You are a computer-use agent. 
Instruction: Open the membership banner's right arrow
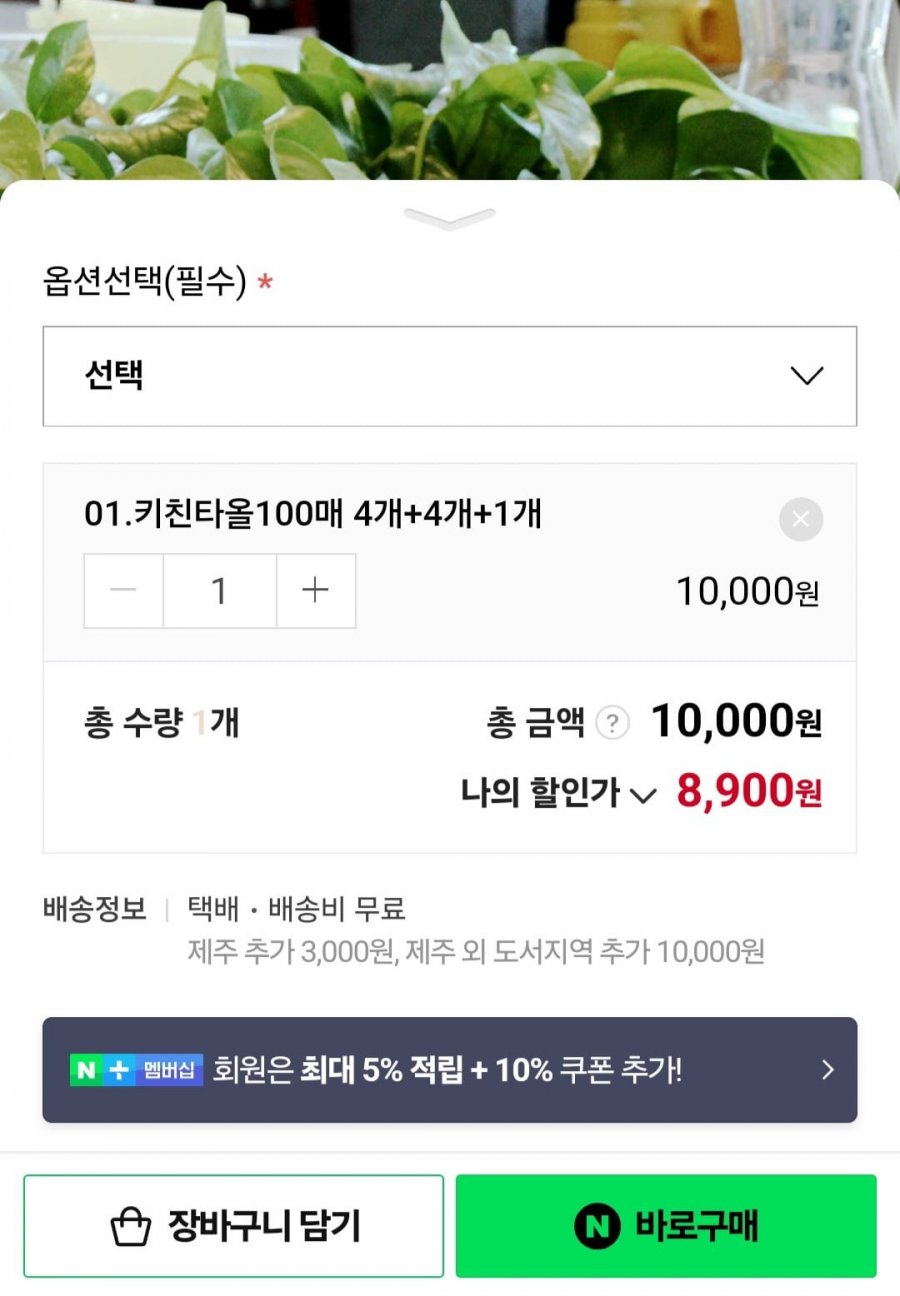pyautogui.click(x=827, y=1070)
